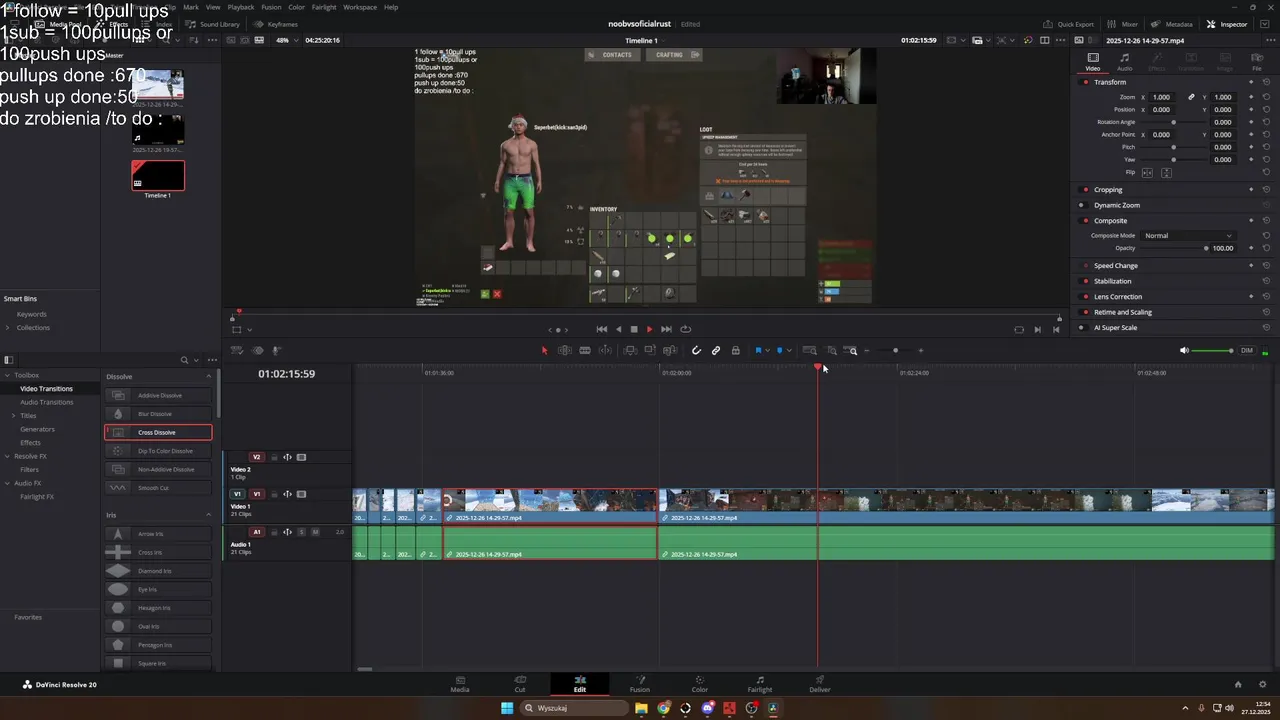Screen dimensions: 1280x720
Task: Switch to the Fairlight page tab
Action: (x=760, y=684)
